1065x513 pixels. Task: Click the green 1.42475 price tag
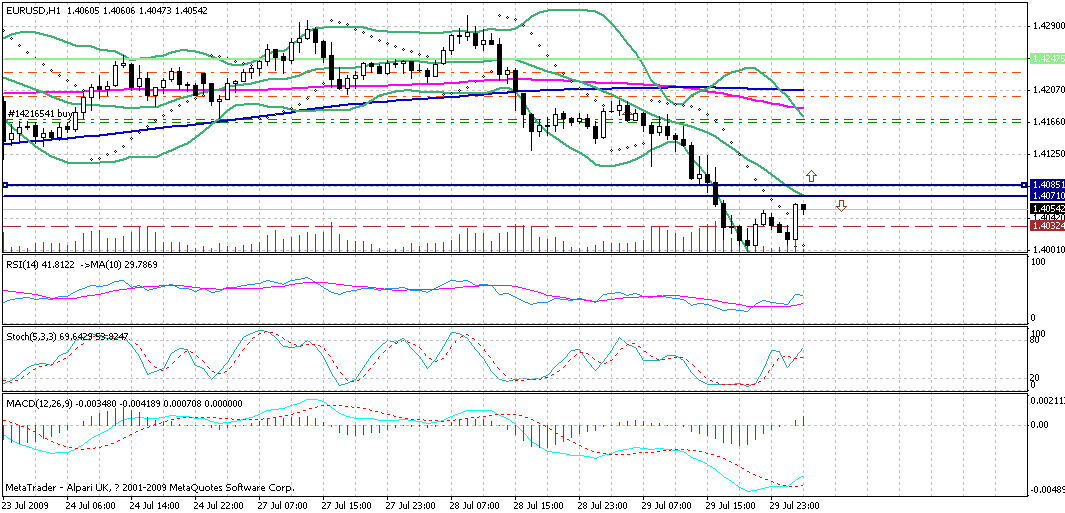(1047, 59)
